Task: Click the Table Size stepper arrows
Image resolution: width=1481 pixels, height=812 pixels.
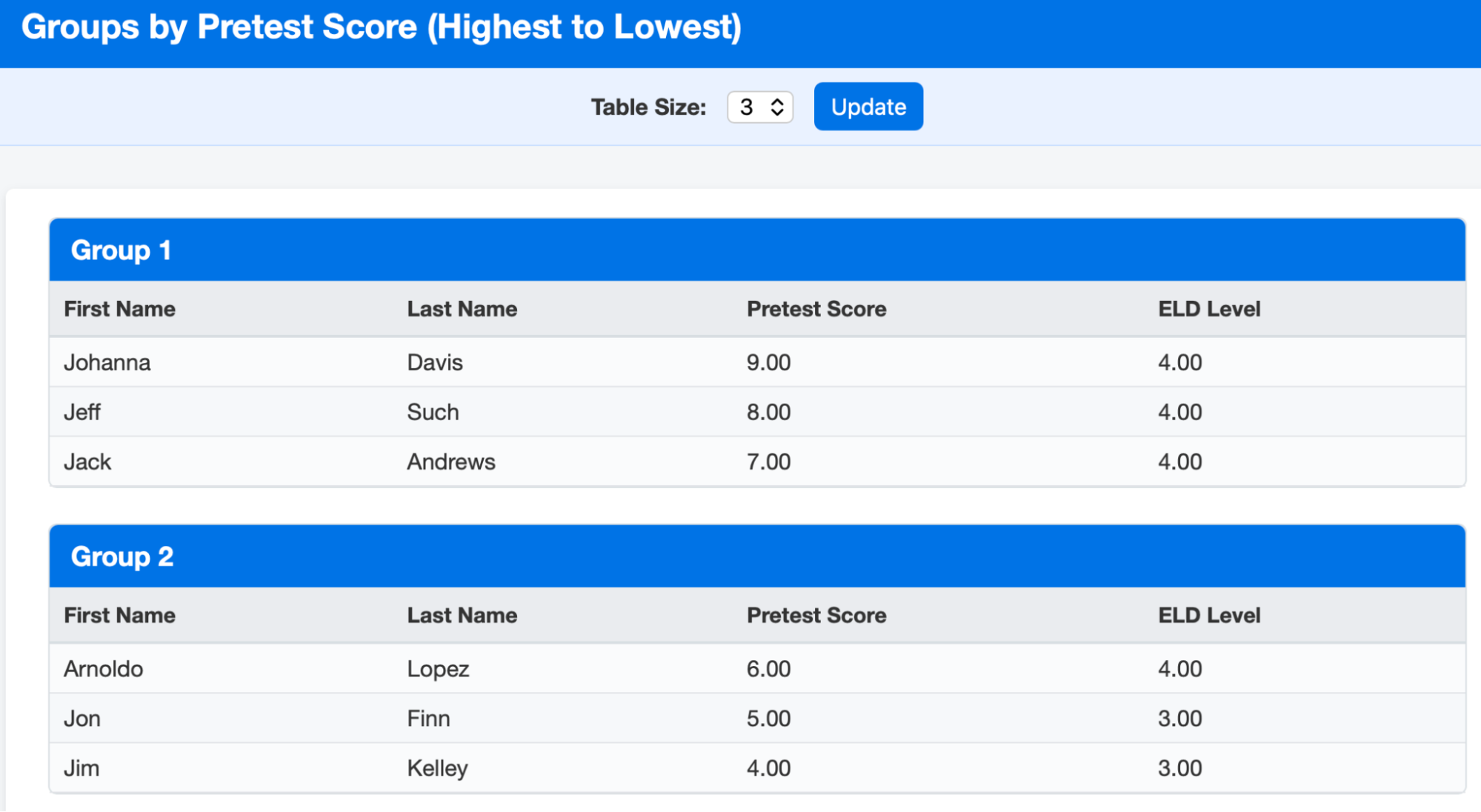Action: (x=776, y=107)
